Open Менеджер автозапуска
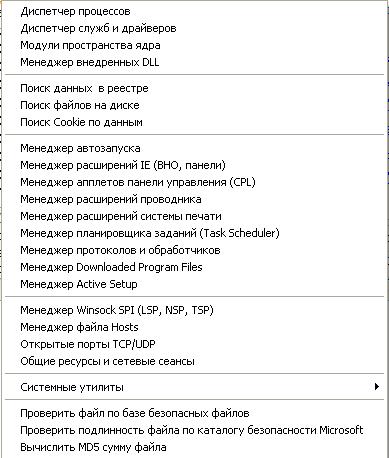 point(194,148)
